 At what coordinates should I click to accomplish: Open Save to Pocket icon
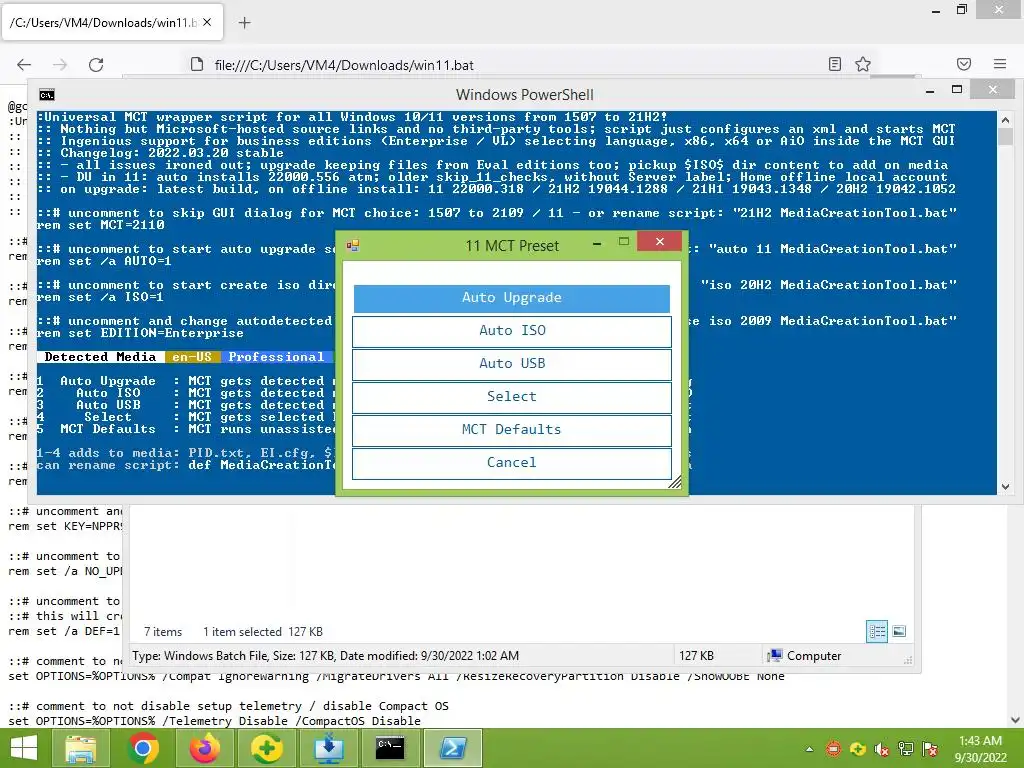pos(964,64)
